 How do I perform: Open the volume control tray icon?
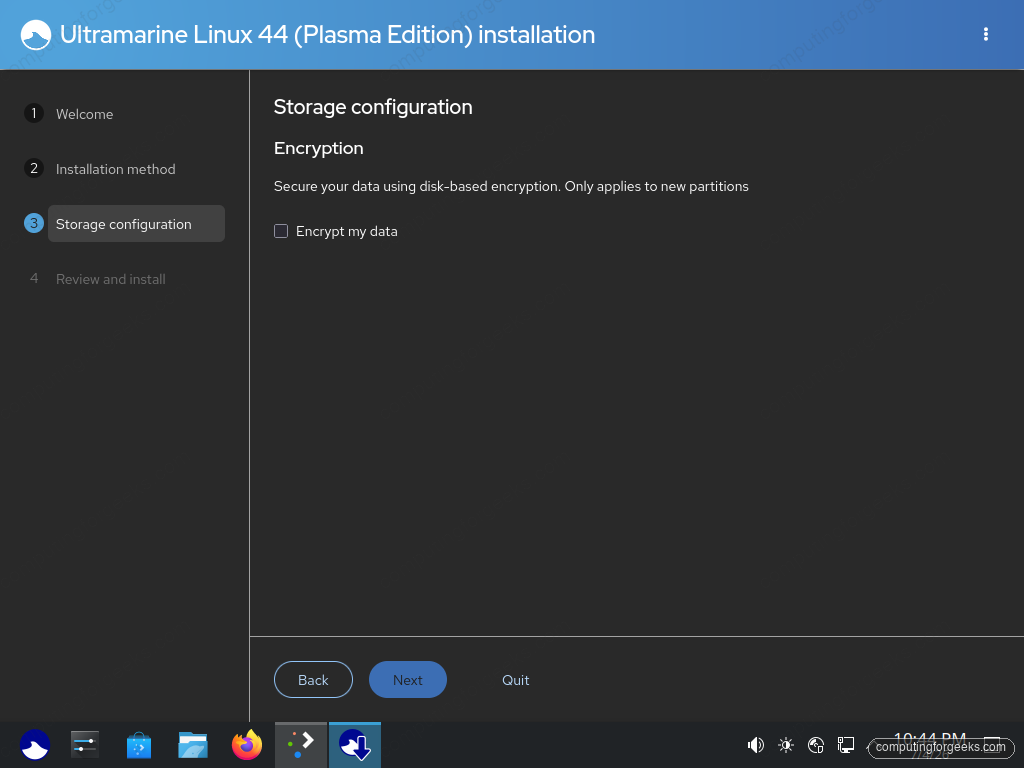coord(756,745)
